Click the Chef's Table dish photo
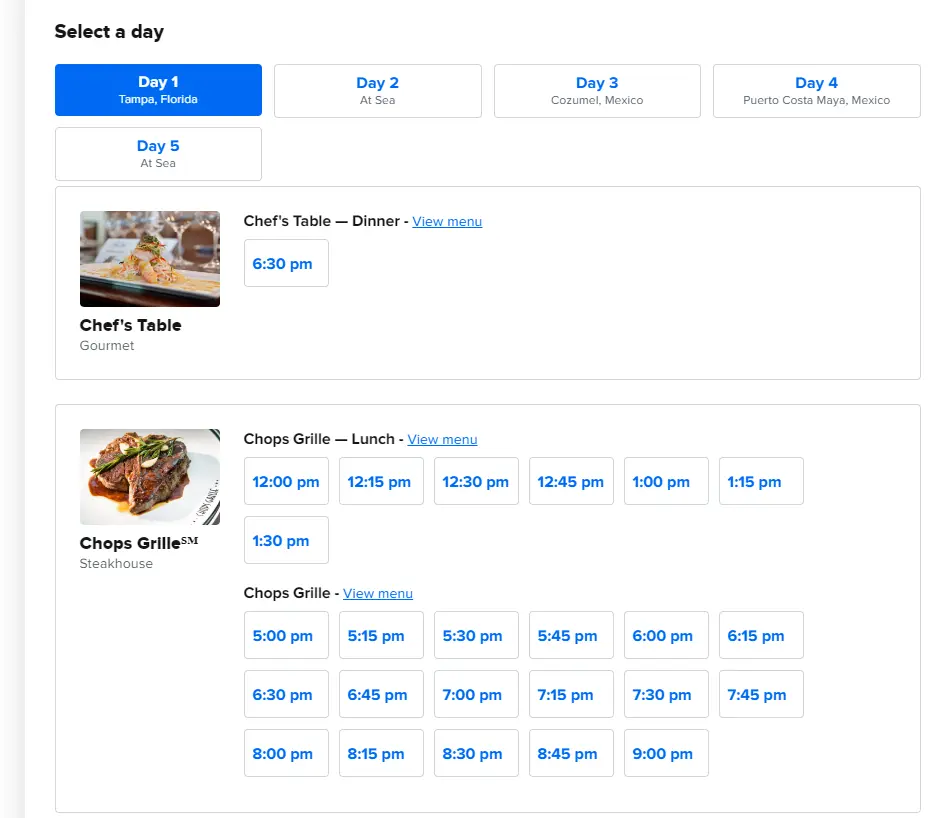The image size is (934, 818). pos(149,258)
